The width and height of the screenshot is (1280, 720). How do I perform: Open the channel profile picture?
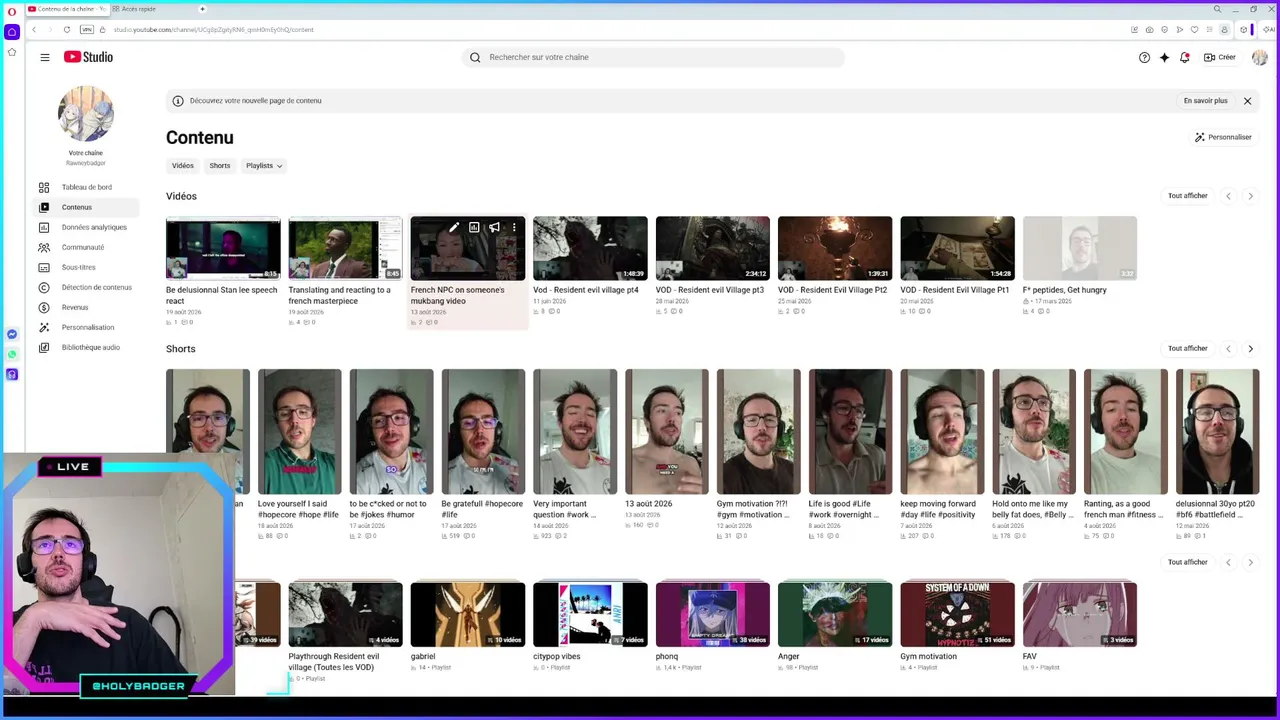tap(86, 114)
